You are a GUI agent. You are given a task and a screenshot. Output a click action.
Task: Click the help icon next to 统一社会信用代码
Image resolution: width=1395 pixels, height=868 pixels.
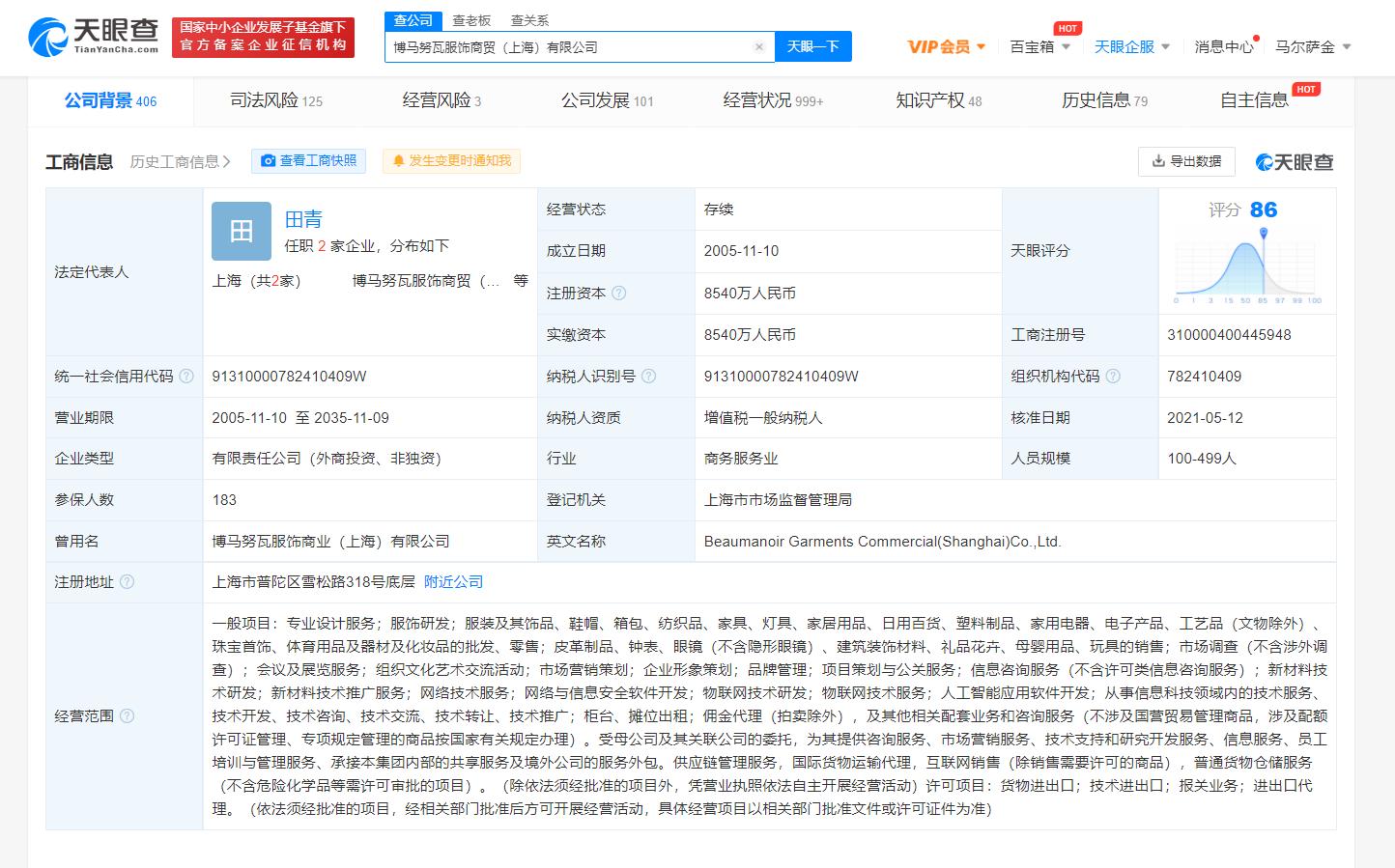click(x=186, y=377)
